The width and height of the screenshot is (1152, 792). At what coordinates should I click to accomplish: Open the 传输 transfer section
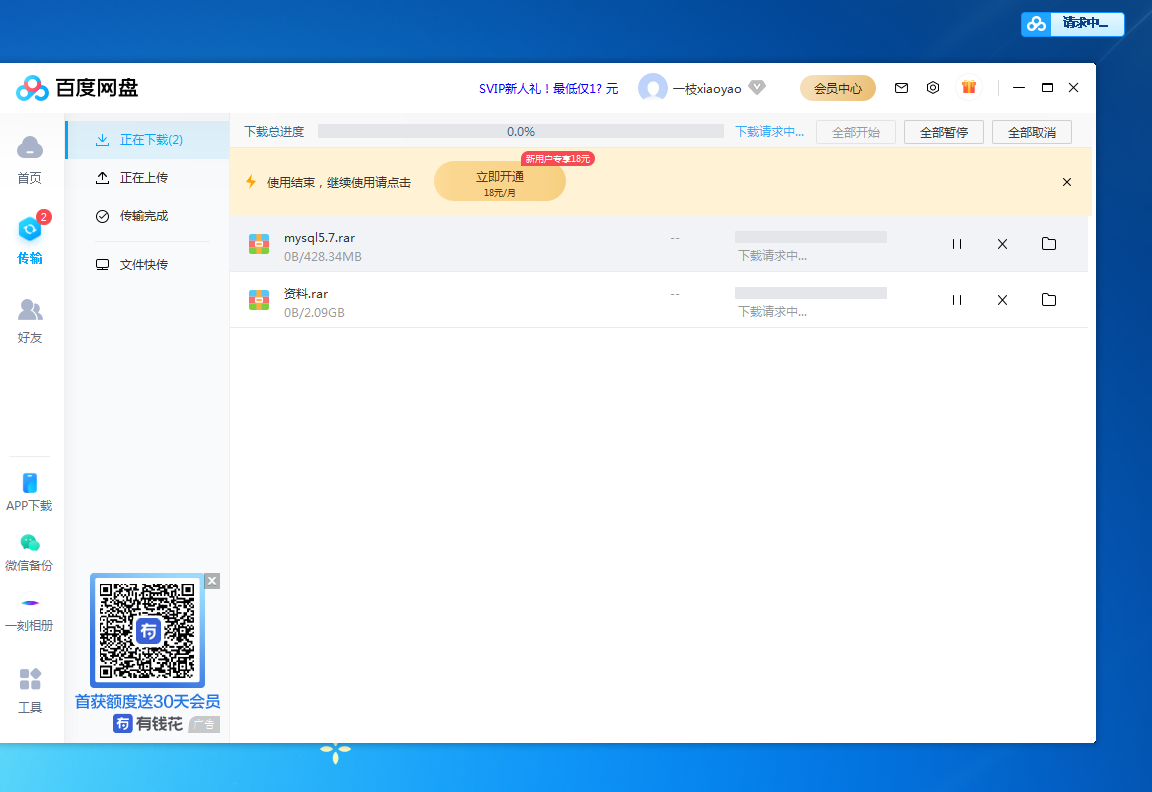coord(30,240)
